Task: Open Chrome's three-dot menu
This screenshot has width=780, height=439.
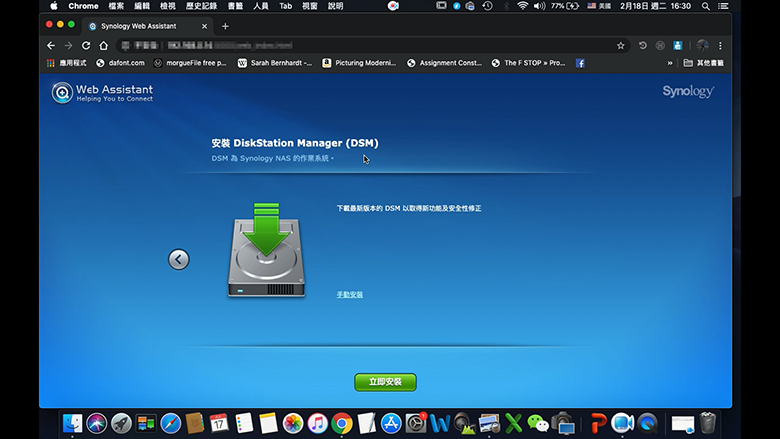Action: (x=720, y=46)
